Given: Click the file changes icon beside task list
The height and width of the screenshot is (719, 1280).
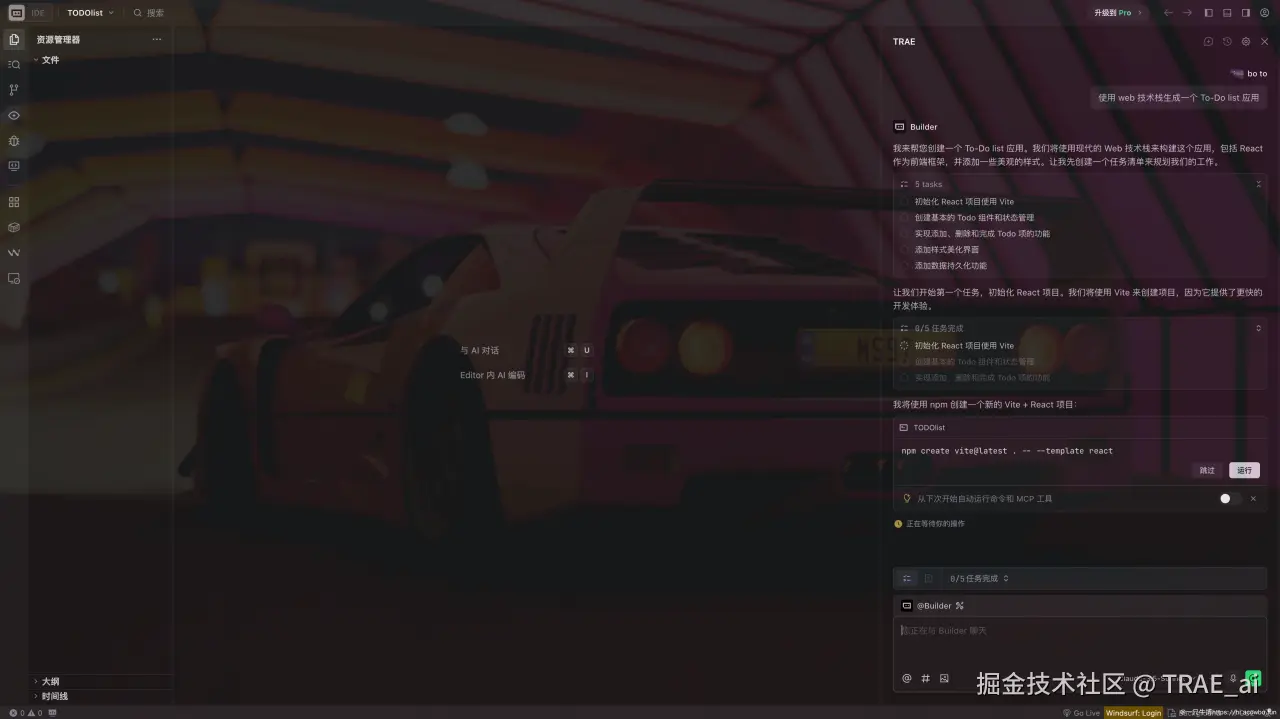Looking at the screenshot, I should pos(928,578).
